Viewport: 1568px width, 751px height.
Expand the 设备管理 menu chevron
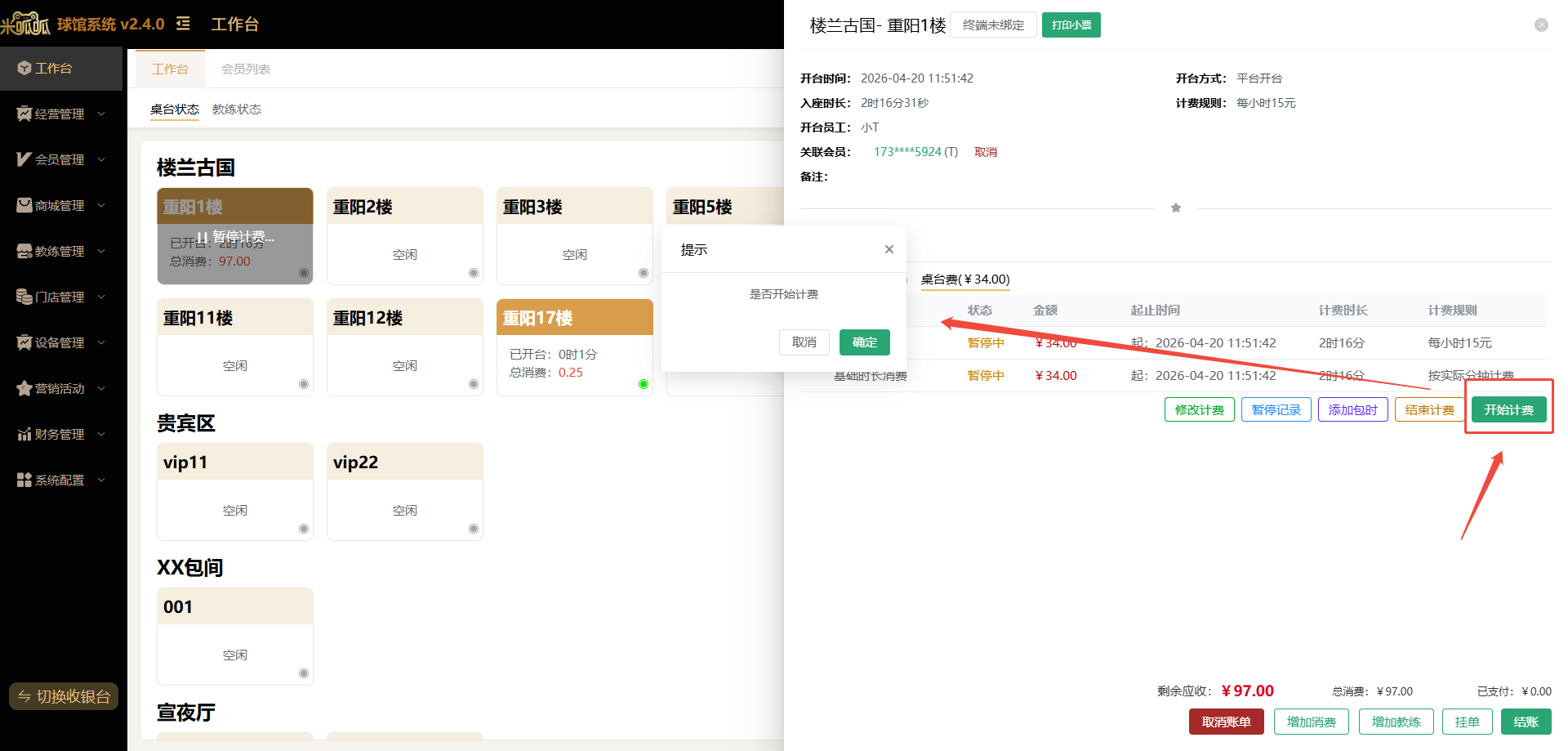[101, 342]
